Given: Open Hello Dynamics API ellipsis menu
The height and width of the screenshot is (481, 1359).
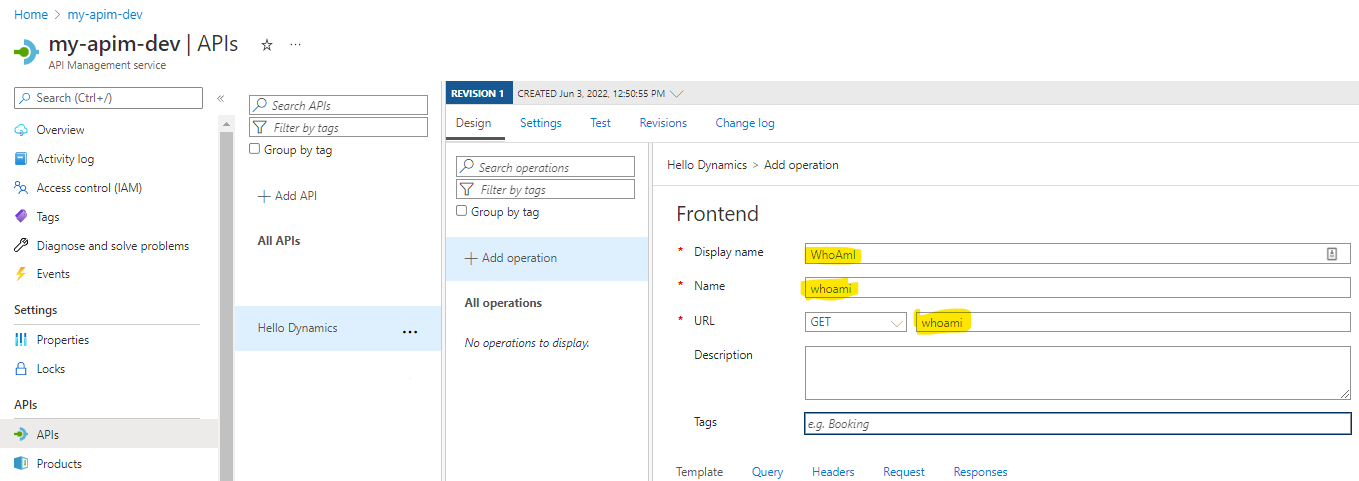Looking at the screenshot, I should point(409,330).
